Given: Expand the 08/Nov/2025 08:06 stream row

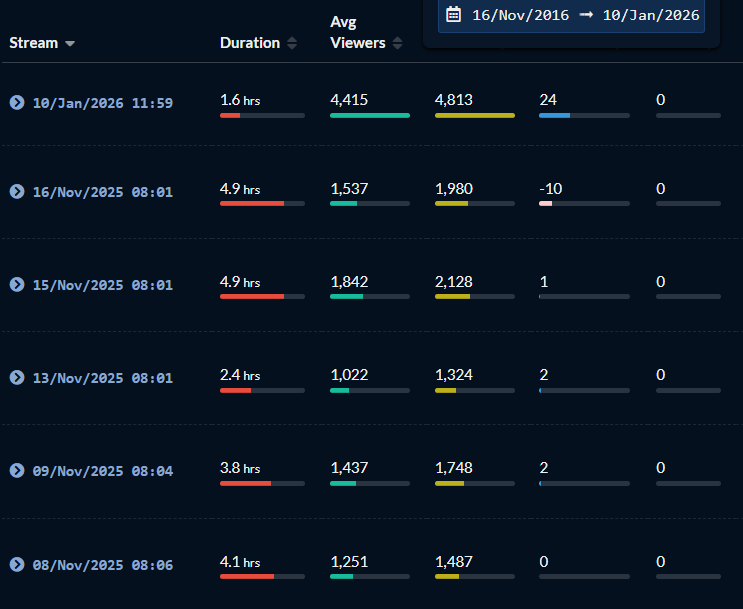Looking at the screenshot, I should coord(17,564).
